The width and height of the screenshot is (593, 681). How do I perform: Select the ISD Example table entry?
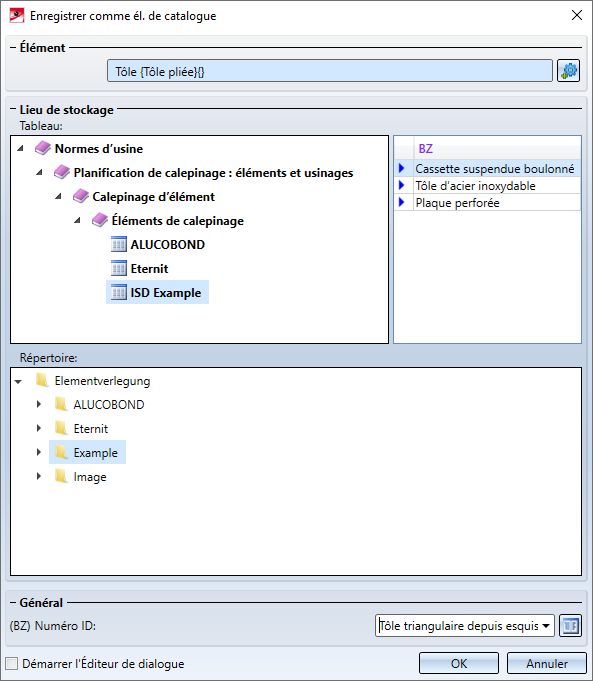tap(166, 292)
